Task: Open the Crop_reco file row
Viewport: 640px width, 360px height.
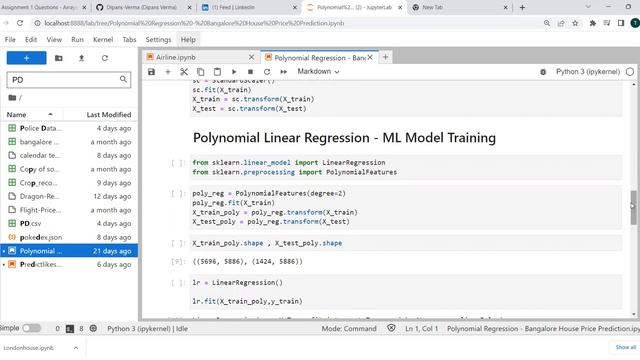Action: 69,182
